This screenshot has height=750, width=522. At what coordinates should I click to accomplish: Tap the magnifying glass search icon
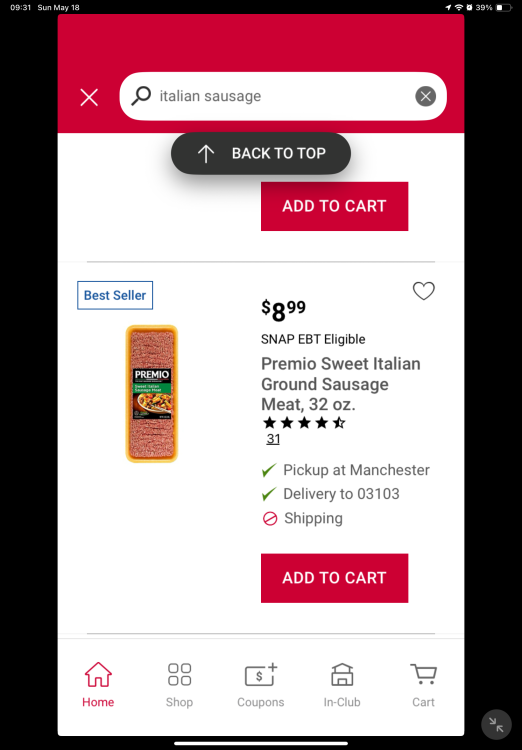[141, 96]
